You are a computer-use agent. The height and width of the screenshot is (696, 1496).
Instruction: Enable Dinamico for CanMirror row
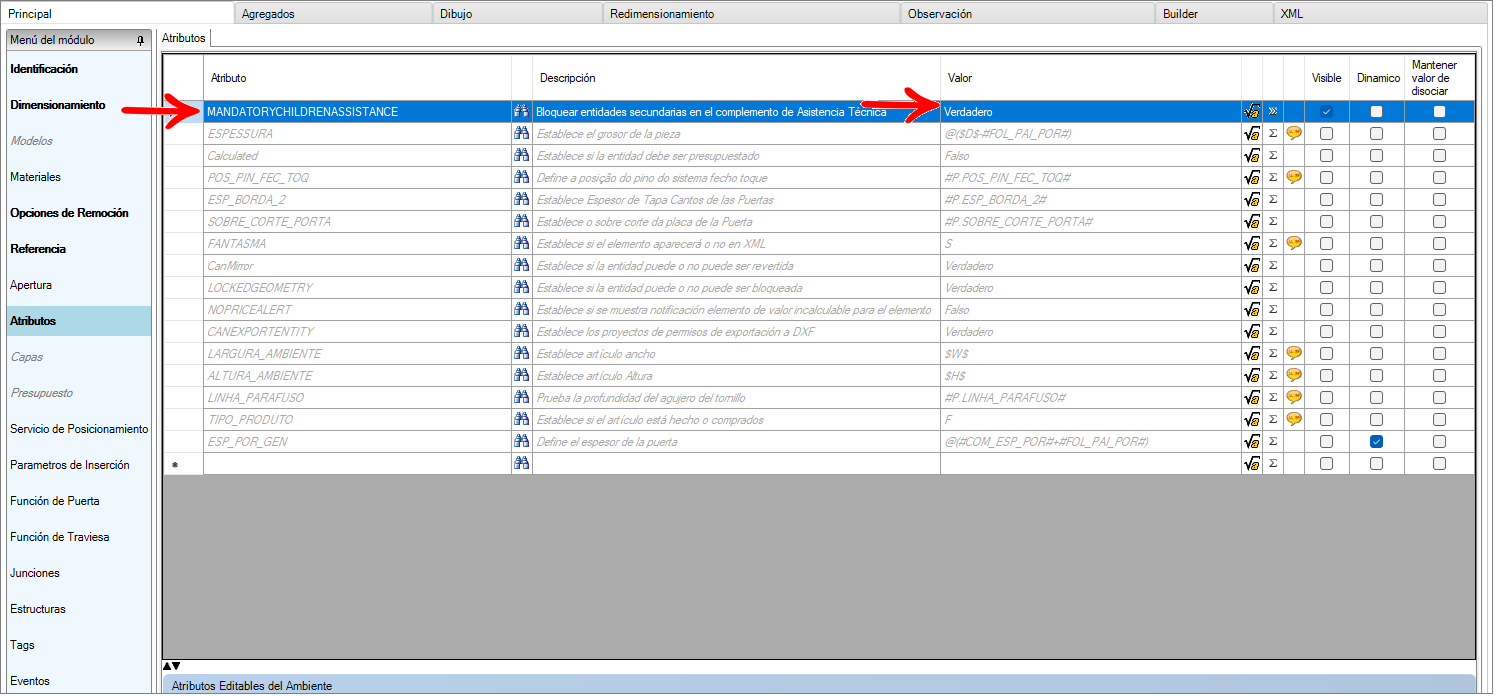click(x=1376, y=266)
